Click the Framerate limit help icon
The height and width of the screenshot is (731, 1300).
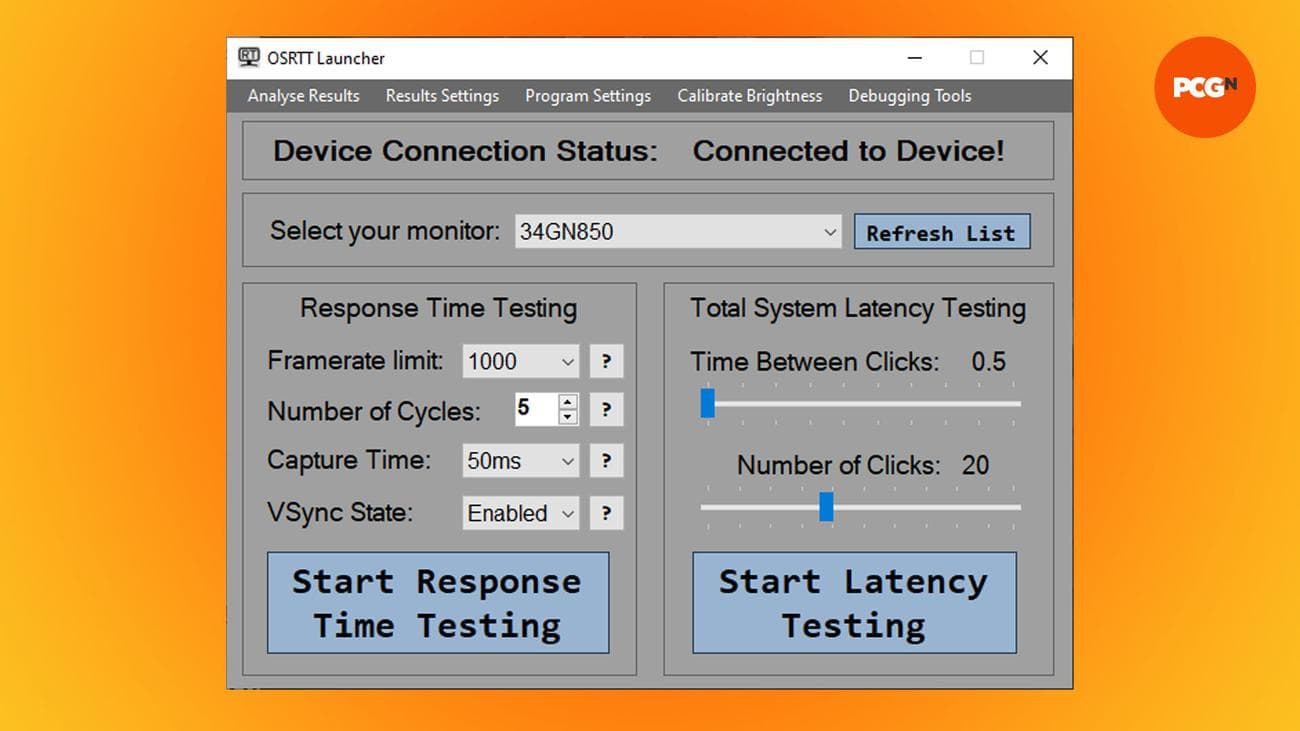coord(606,361)
